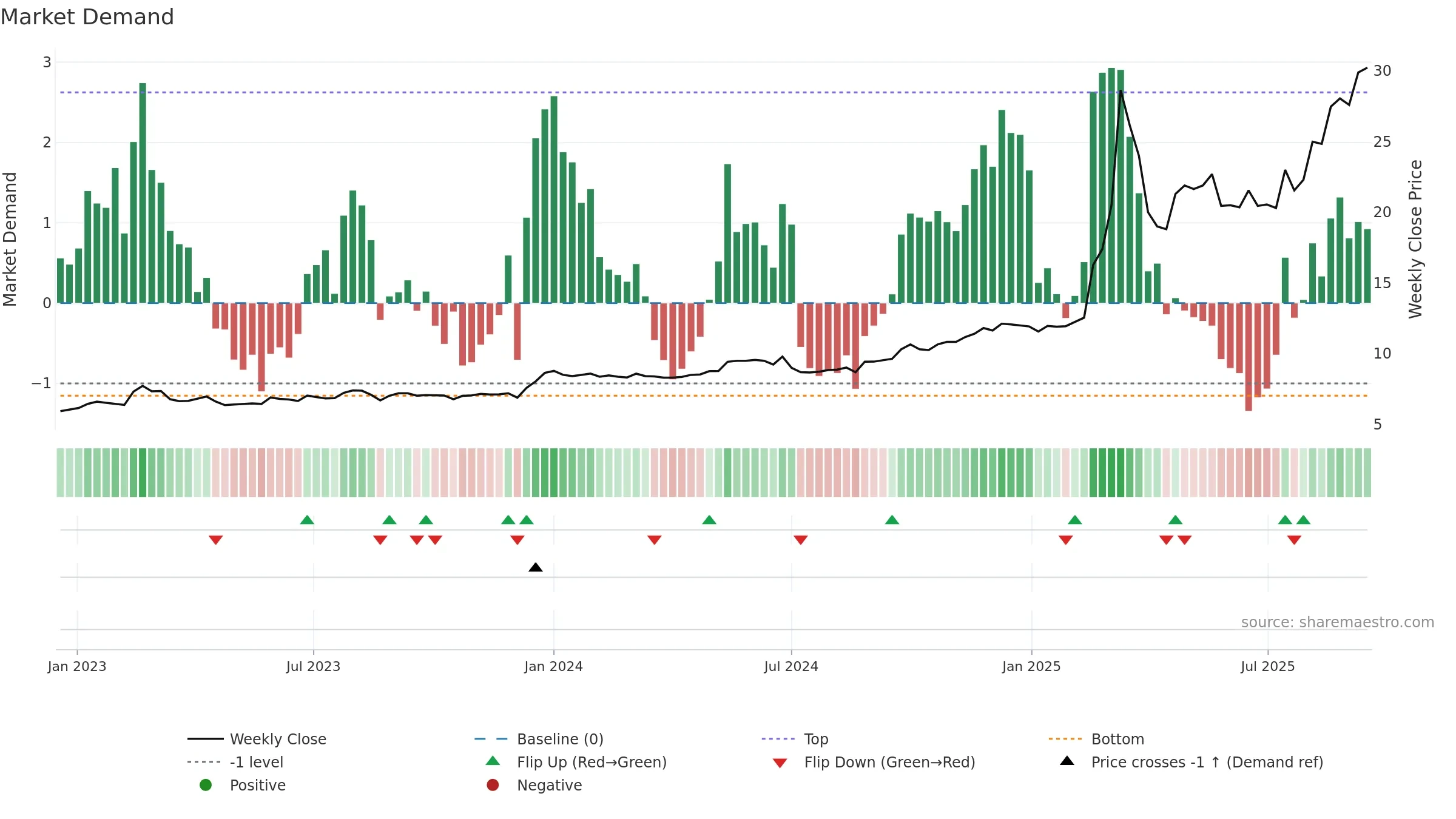The height and width of the screenshot is (819, 1456).
Task: Toggle the Positive legend label
Action: 257,785
